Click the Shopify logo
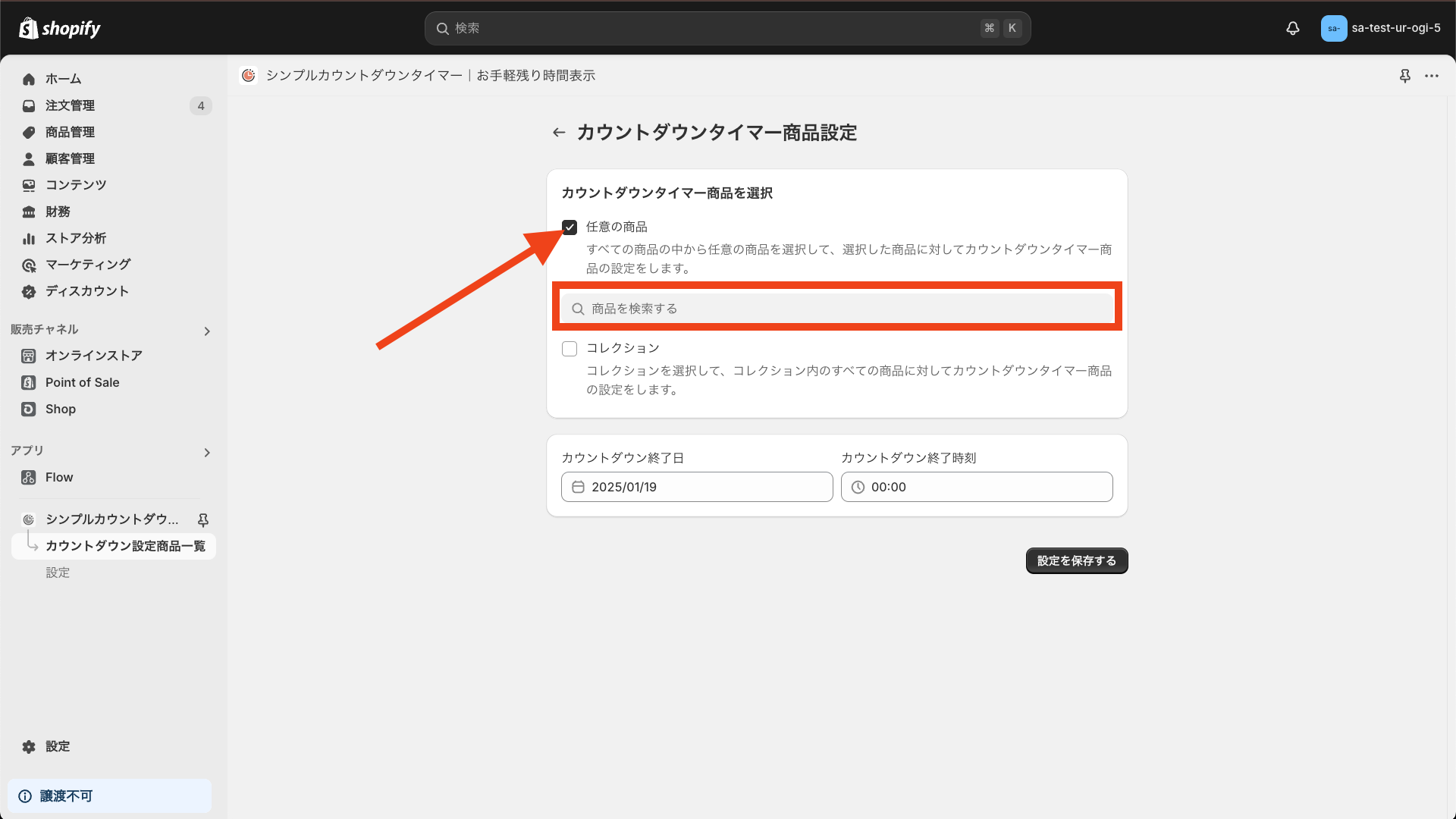Viewport: 1456px width, 819px height. tap(59, 28)
